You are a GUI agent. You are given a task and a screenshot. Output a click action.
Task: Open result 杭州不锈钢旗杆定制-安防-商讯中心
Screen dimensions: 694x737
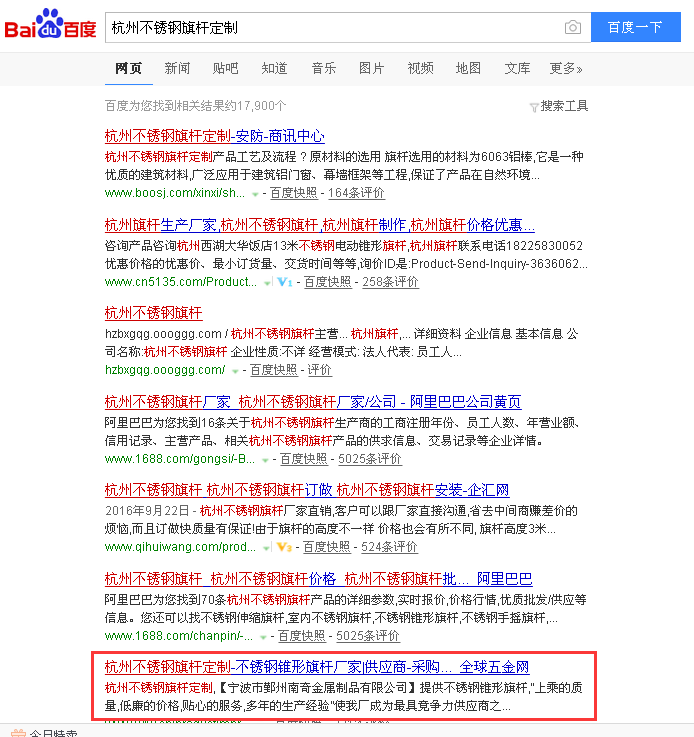click(214, 136)
